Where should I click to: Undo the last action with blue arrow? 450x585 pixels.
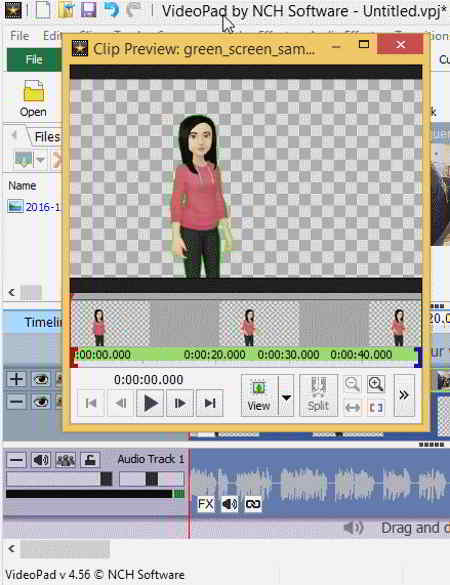tap(111, 10)
